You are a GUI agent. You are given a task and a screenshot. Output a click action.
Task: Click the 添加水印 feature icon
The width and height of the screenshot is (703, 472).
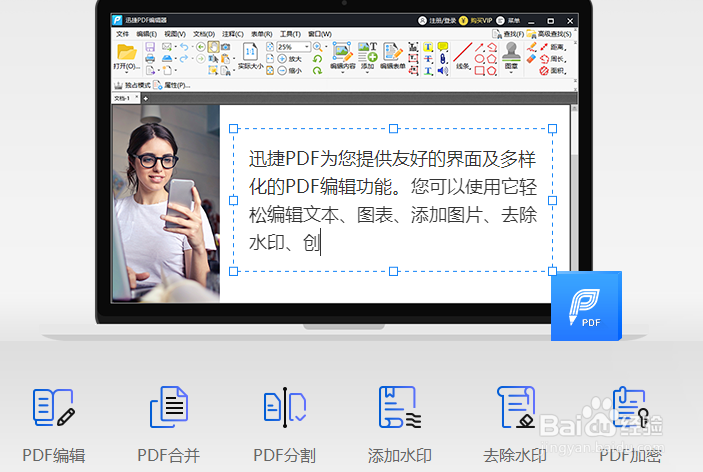400,407
